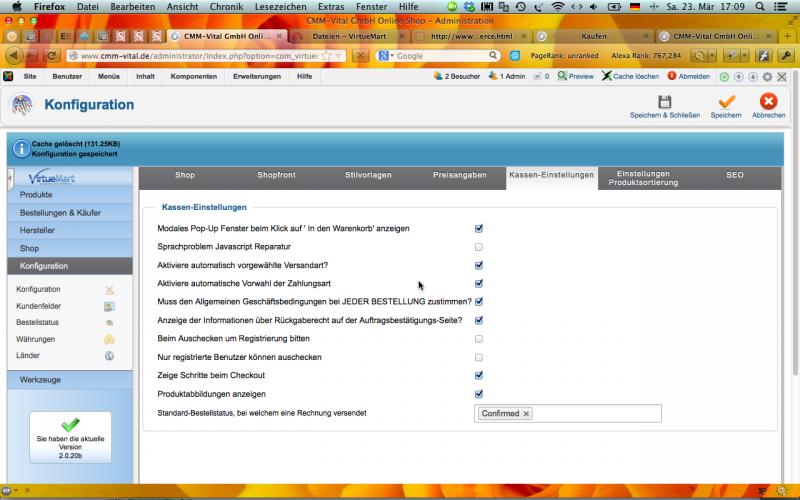Open Kundenfelder via its sidebar icon
800x500 pixels.
click(109, 306)
